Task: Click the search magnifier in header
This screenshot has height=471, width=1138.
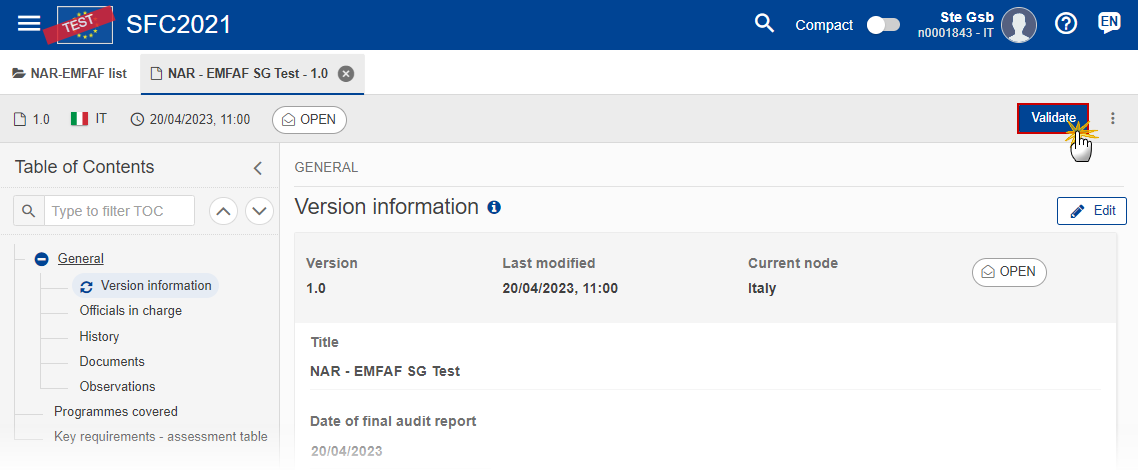Action: (764, 24)
